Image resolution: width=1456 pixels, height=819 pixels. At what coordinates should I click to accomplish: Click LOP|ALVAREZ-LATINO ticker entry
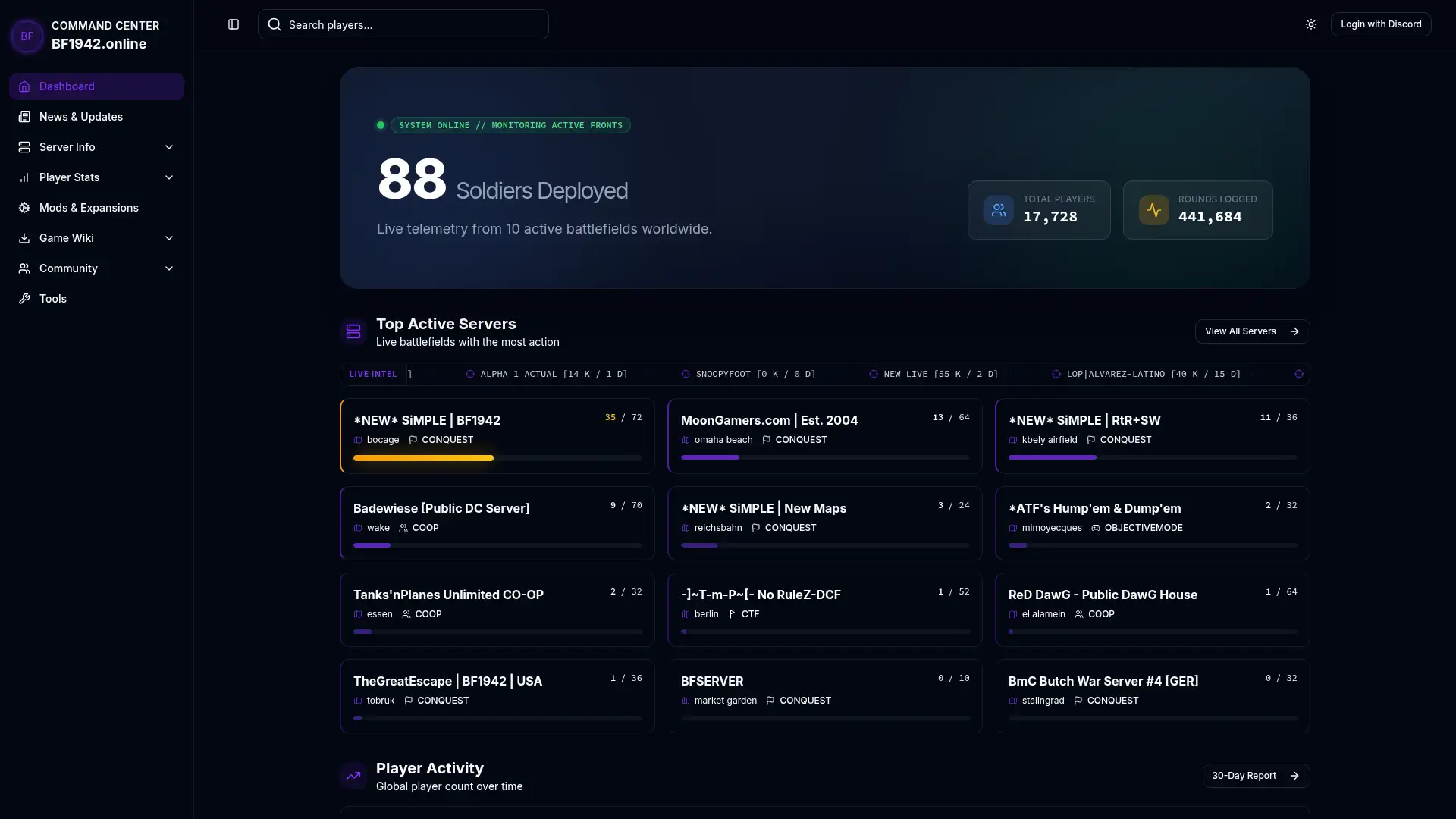(x=1146, y=374)
